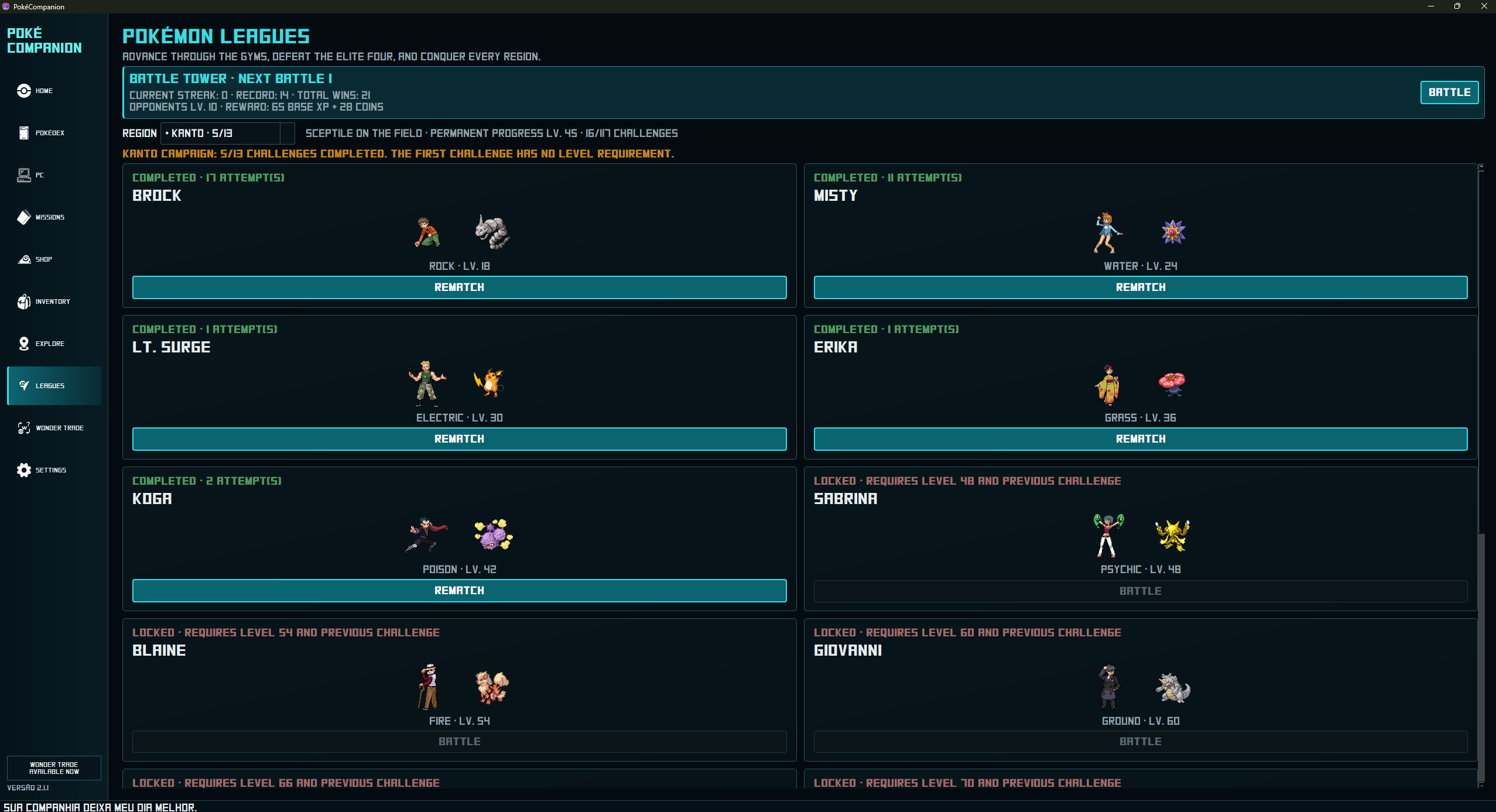Click the Sabrina trainer sprite
Viewport: 1496px width, 812px height.
(x=1108, y=536)
